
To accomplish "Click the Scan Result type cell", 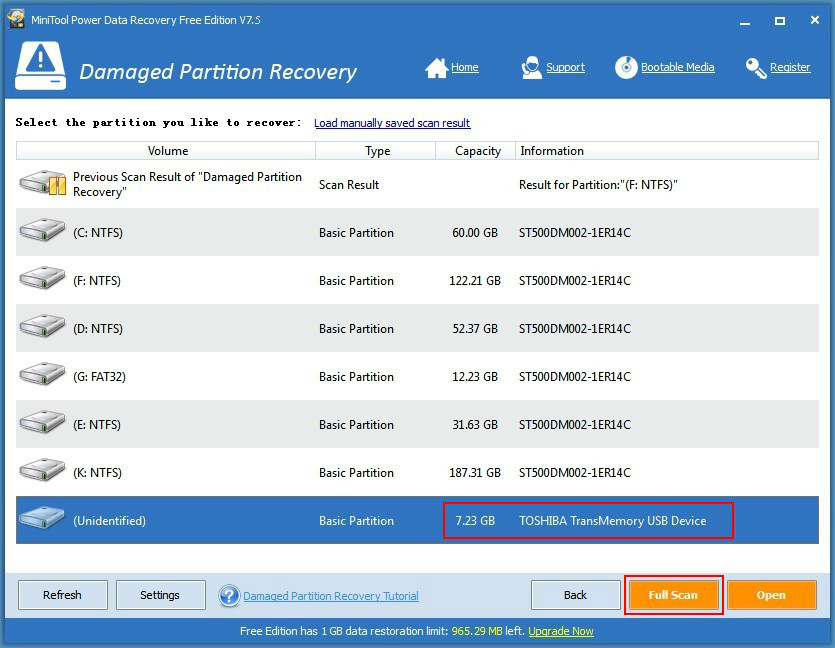I will 349,185.
